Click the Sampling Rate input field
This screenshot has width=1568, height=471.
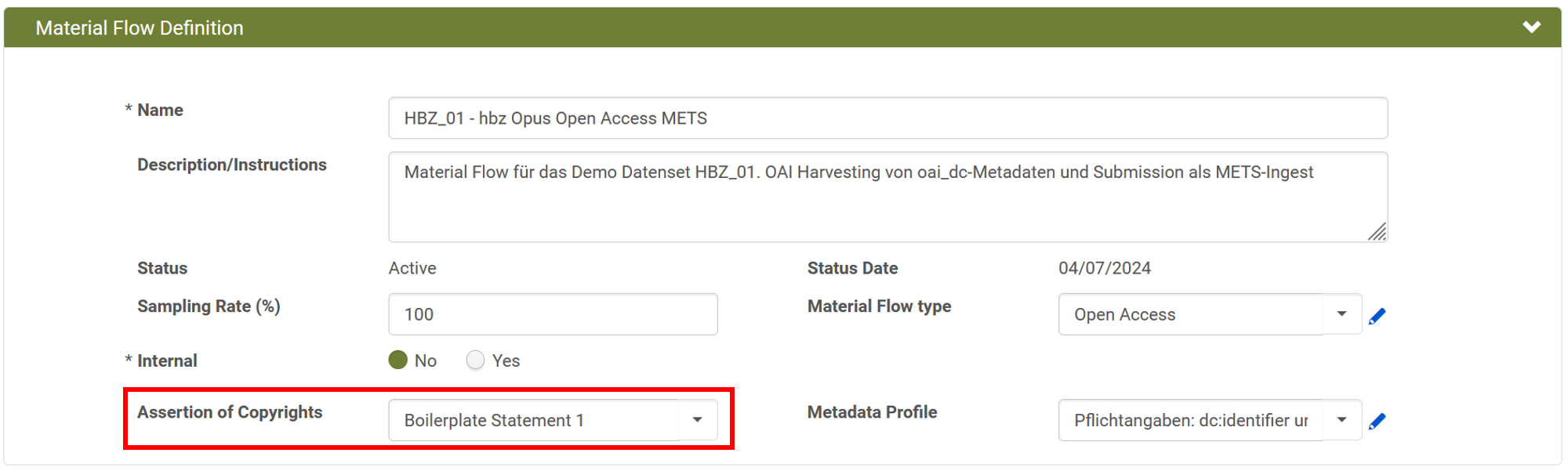click(x=553, y=314)
